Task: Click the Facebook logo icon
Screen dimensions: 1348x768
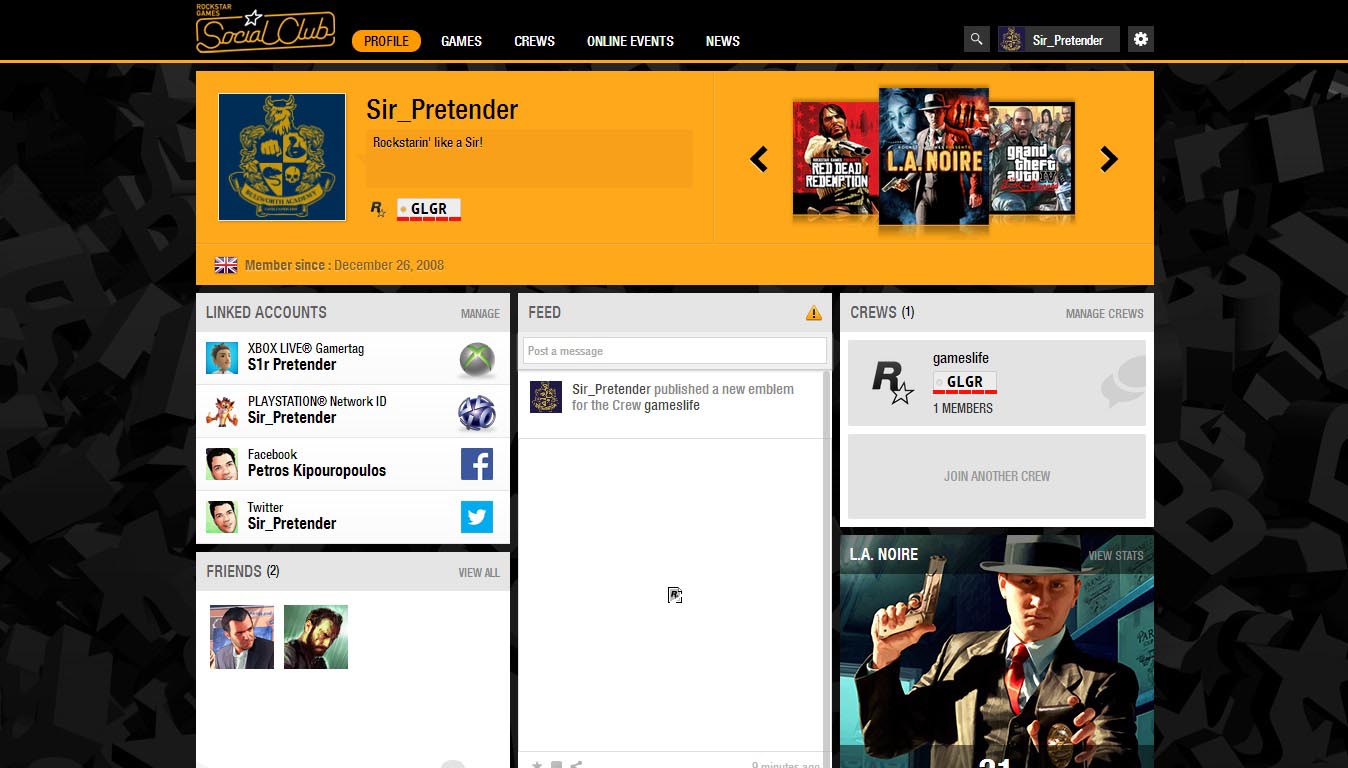Action: pyautogui.click(x=477, y=464)
